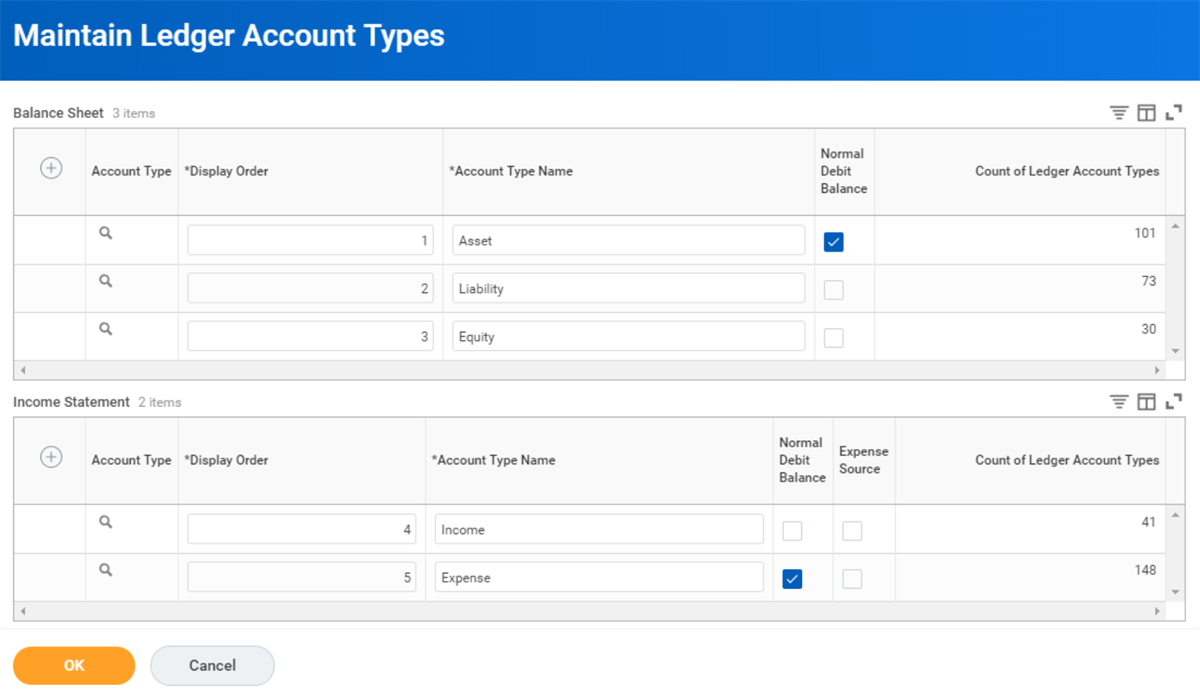Click Income Statement Account Type column header
Image resolution: width=1200 pixels, height=699 pixels.
131,460
